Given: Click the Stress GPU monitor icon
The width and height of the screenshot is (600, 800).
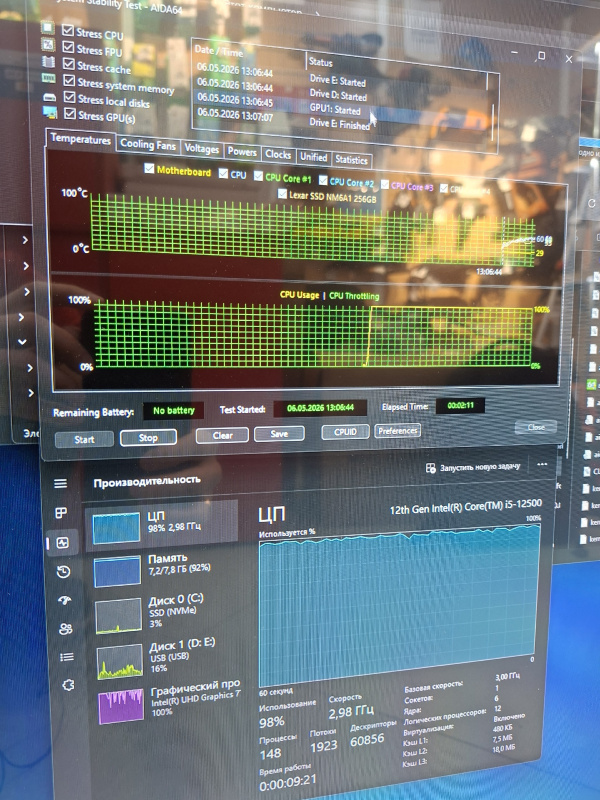Looking at the screenshot, I should coord(50,112).
